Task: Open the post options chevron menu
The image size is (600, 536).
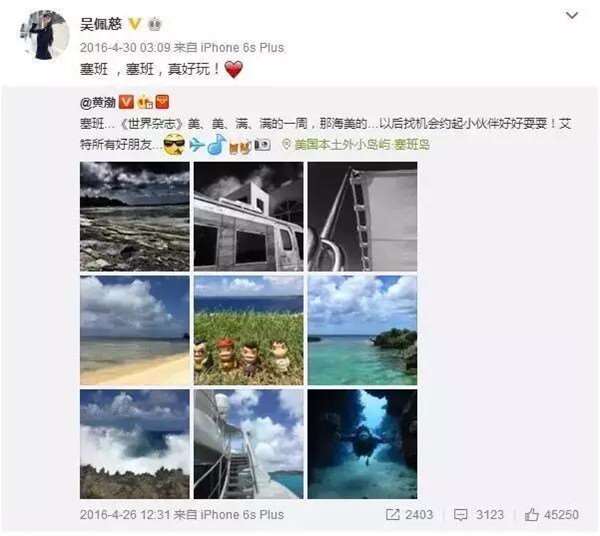Action: tap(572, 16)
